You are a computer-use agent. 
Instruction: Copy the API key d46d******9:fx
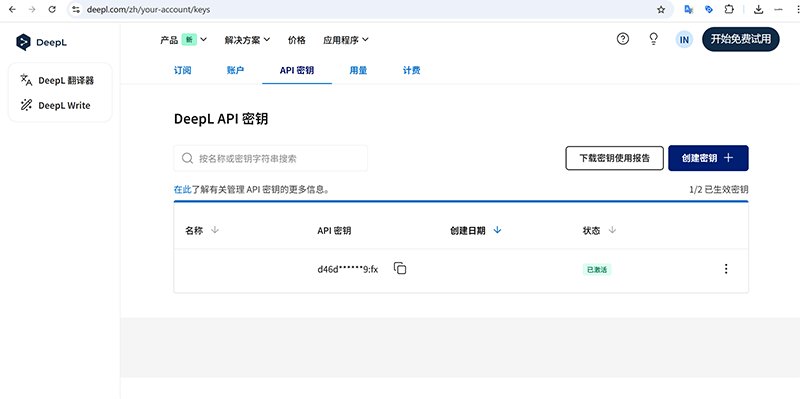tap(400, 268)
